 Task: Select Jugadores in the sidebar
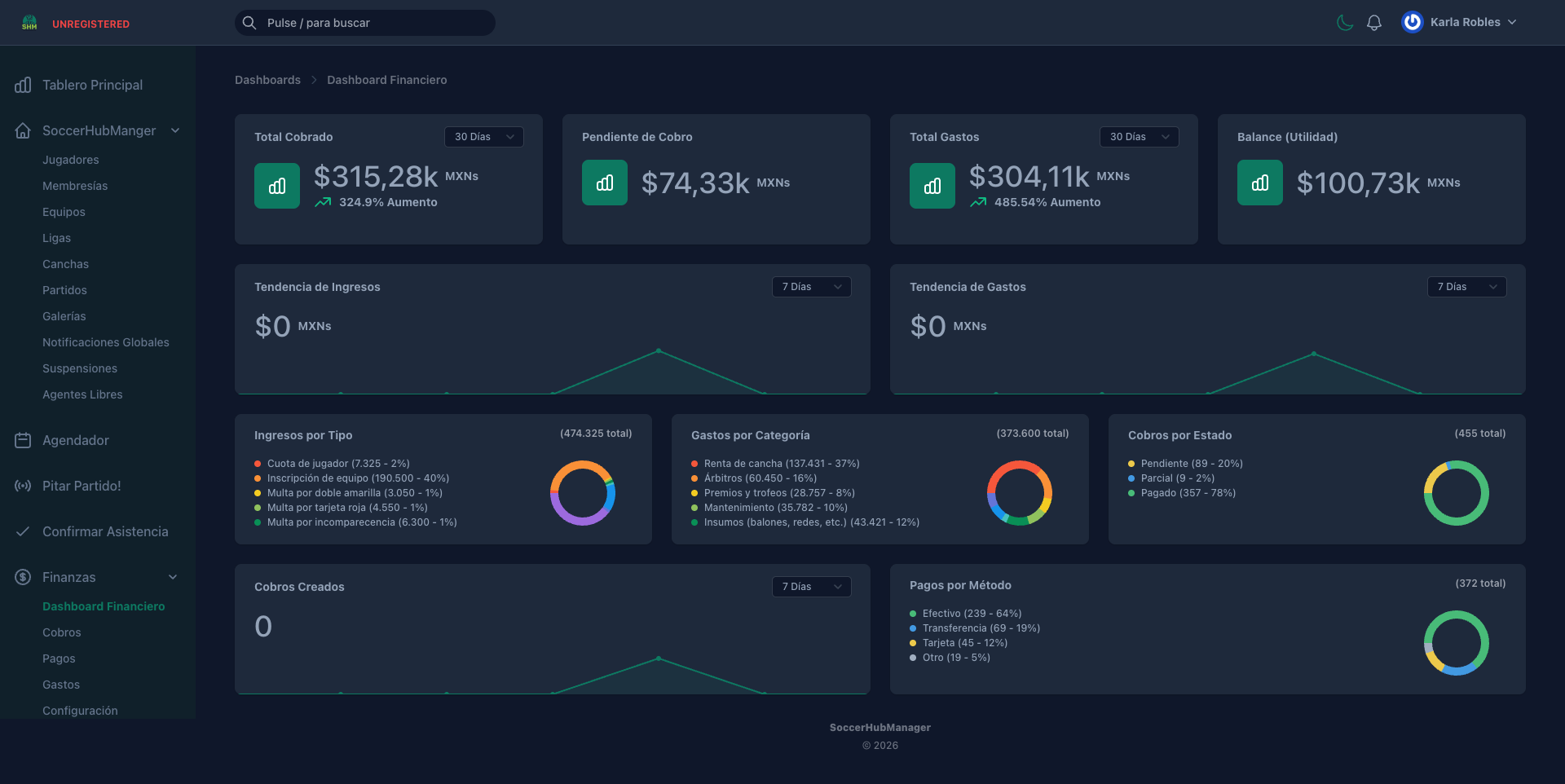click(70, 160)
